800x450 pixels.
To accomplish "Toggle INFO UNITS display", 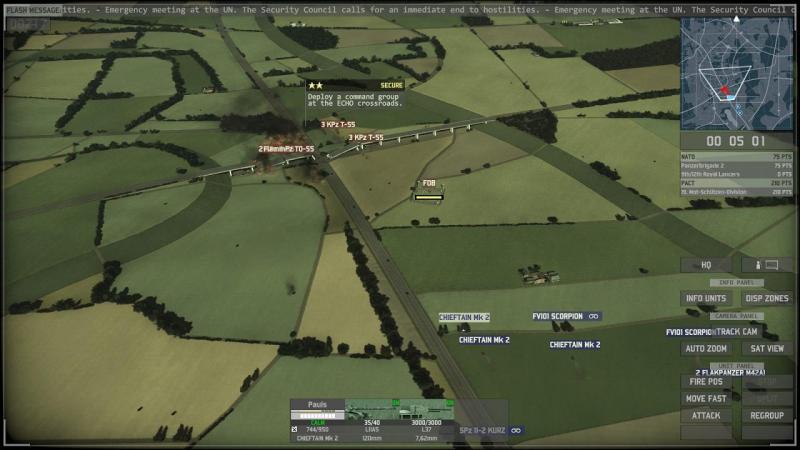I will [706, 298].
